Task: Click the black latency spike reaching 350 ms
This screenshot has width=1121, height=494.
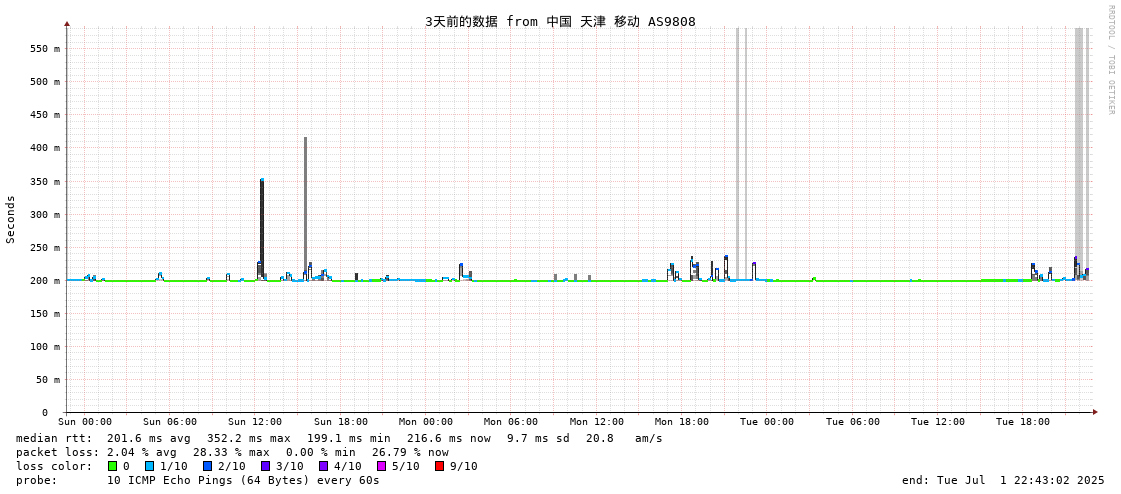Action: (262, 229)
